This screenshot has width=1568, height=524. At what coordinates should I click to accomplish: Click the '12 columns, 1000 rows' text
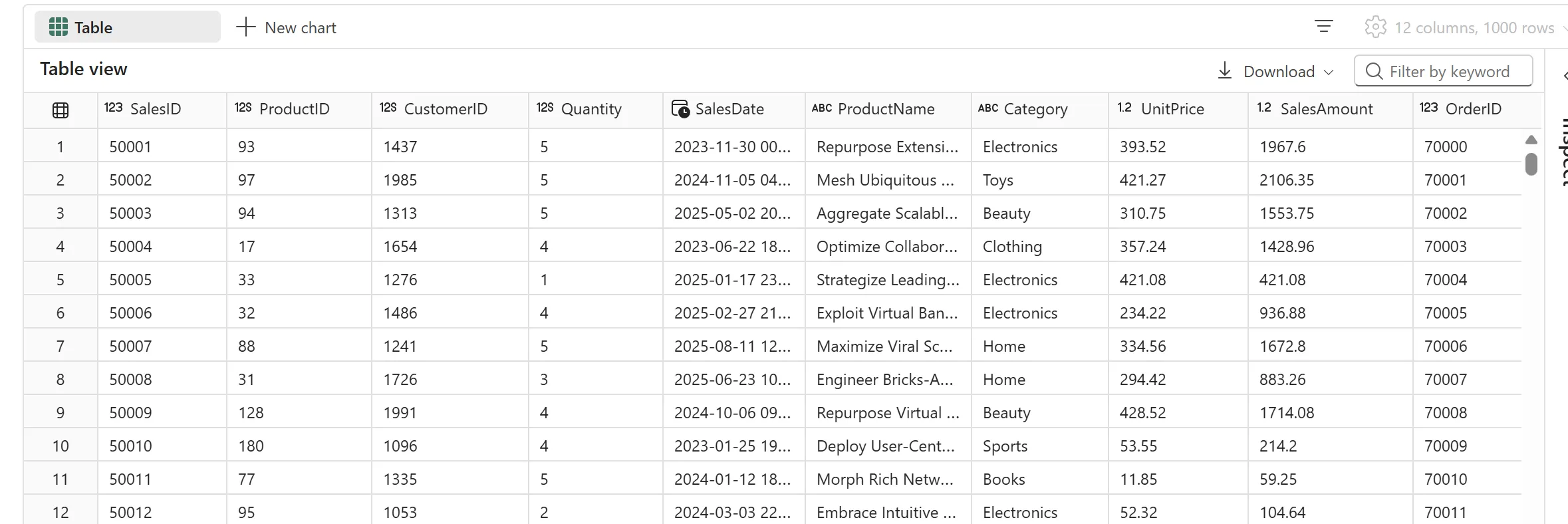[x=1474, y=28]
